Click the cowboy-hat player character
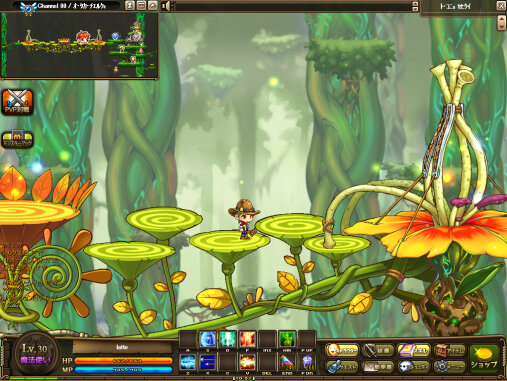The width and height of the screenshot is (507, 381). (x=244, y=219)
